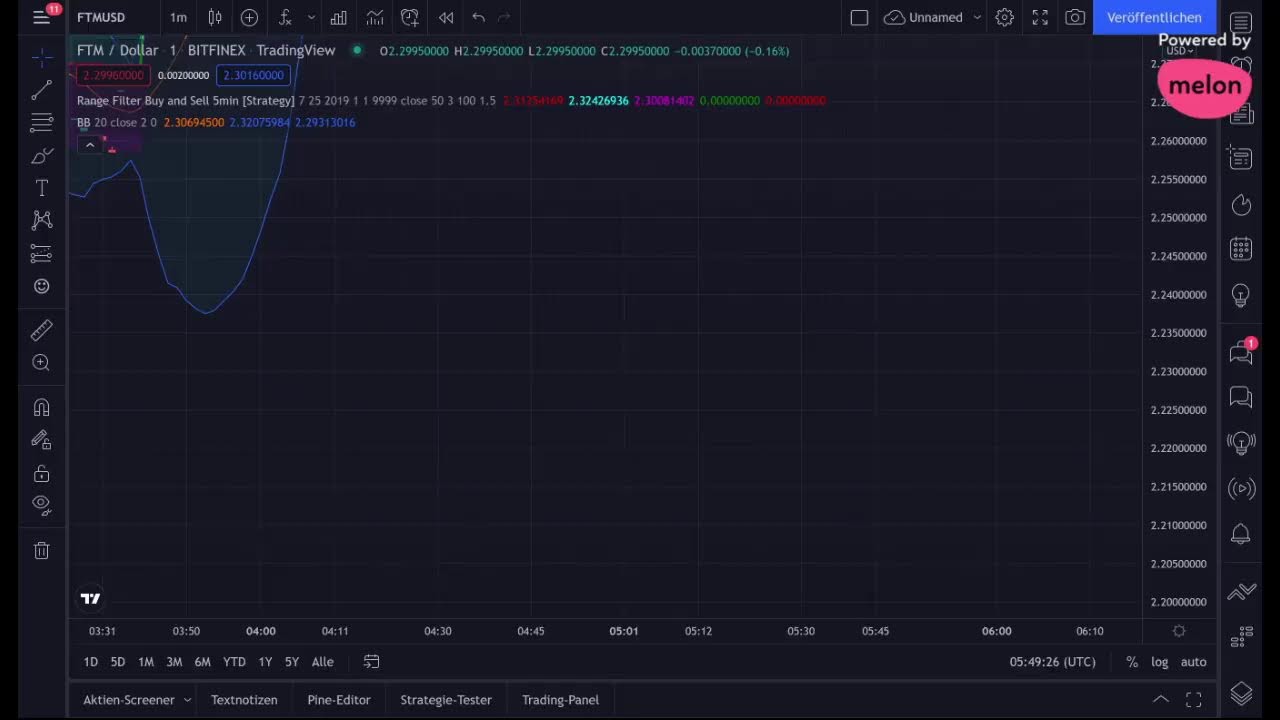Select the crosshair cursor tool
The image size is (1280, 720).
(x=41, y=59)
